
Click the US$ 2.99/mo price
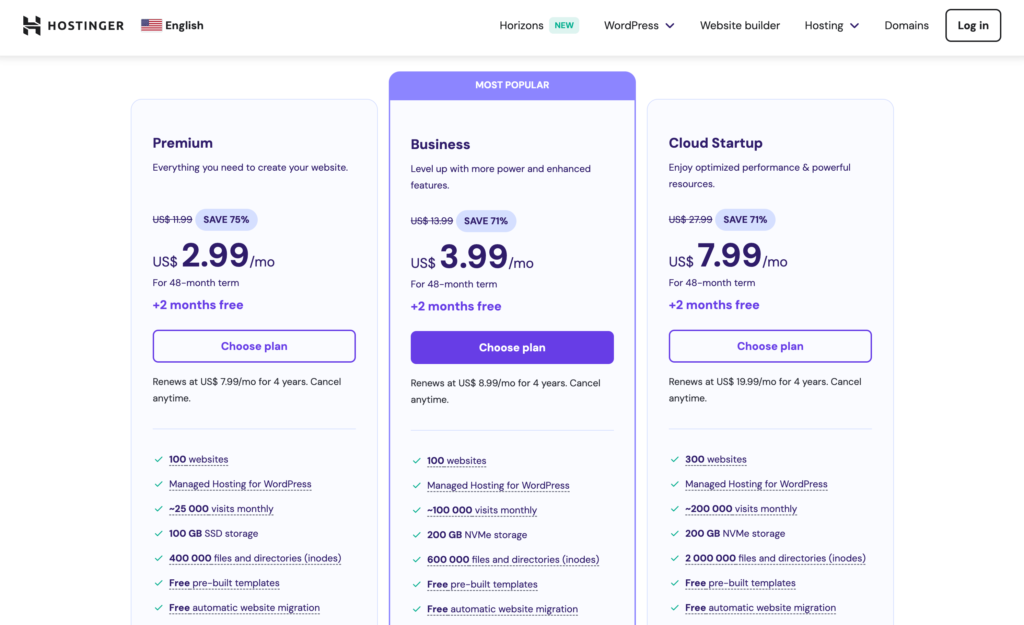[214, 255]
